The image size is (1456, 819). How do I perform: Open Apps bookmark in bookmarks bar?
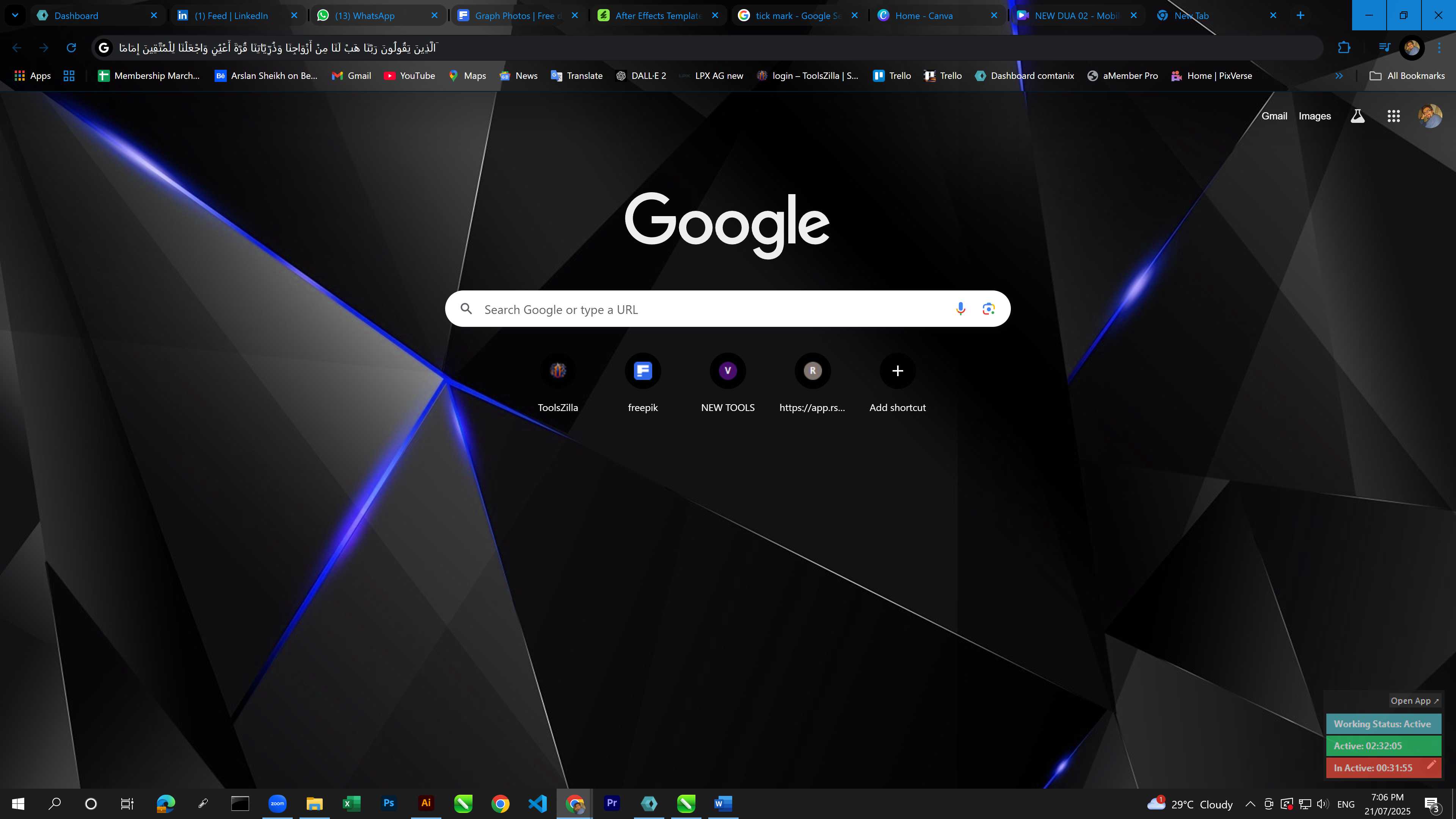32,76
